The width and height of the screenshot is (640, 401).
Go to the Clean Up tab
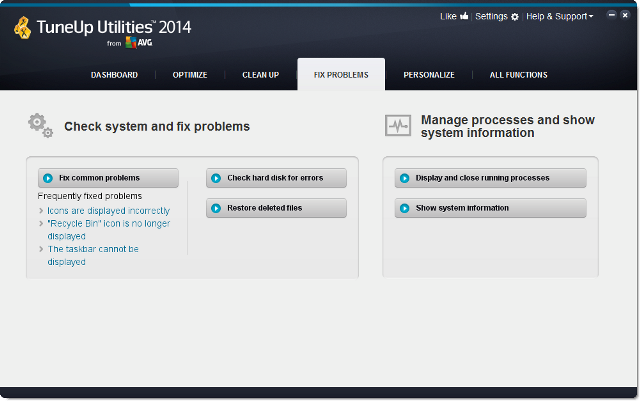tap(260, 75)
